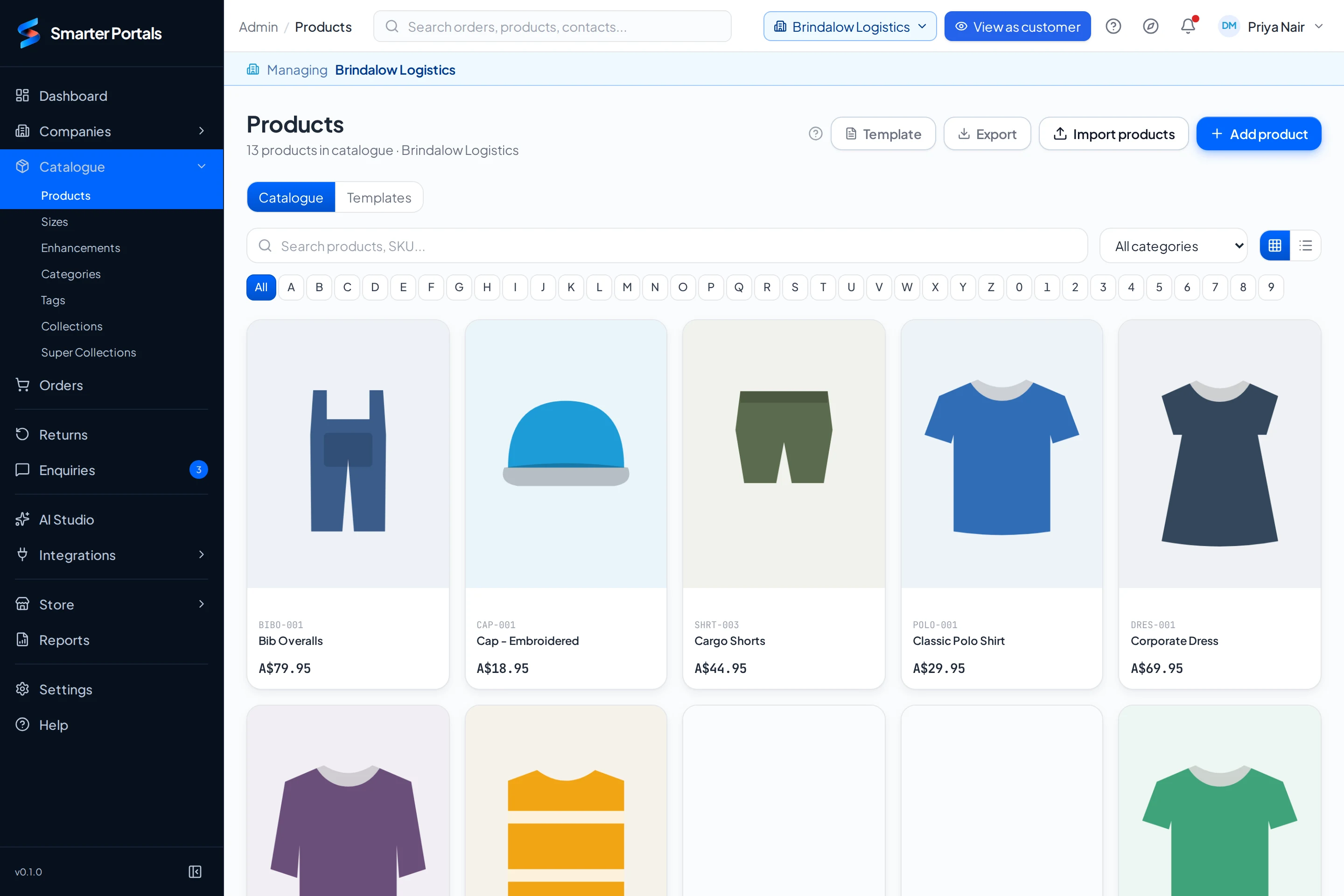Open the Cap - Embroidered product card
This screenshot has width=1344, height=896.
[x=566, y=504]
